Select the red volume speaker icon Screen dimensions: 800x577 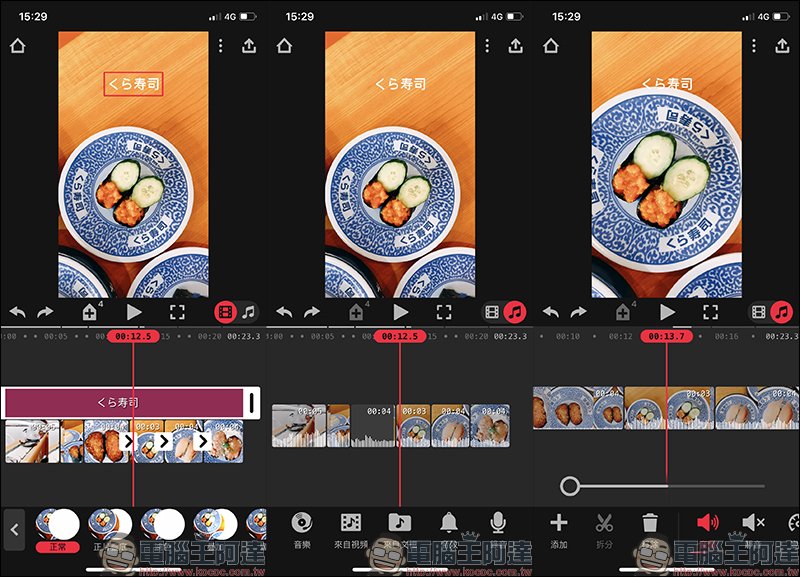coord(708,522)
